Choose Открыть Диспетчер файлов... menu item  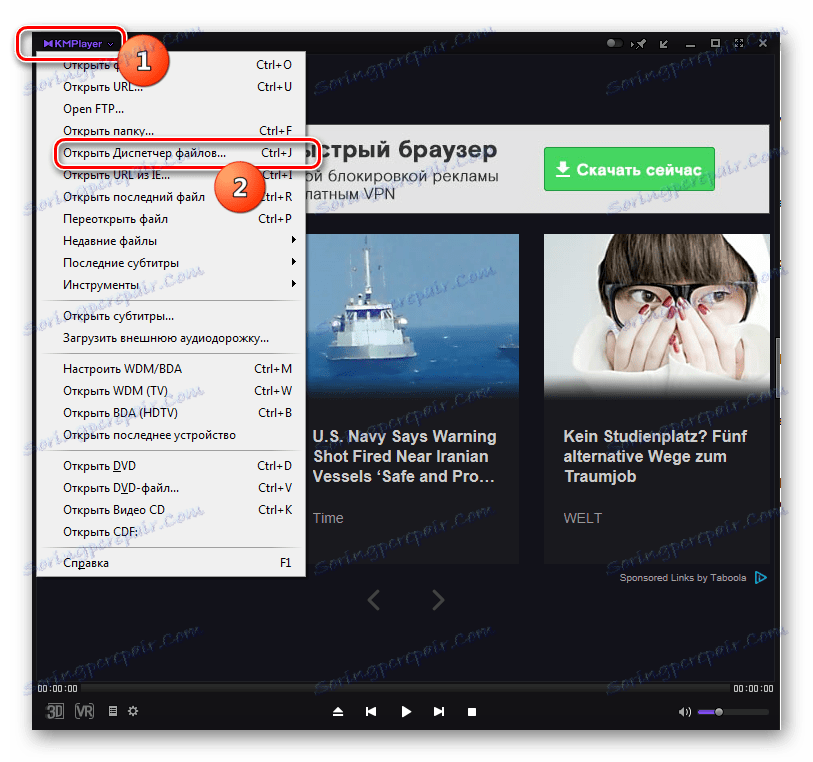[x=172, y=153]
